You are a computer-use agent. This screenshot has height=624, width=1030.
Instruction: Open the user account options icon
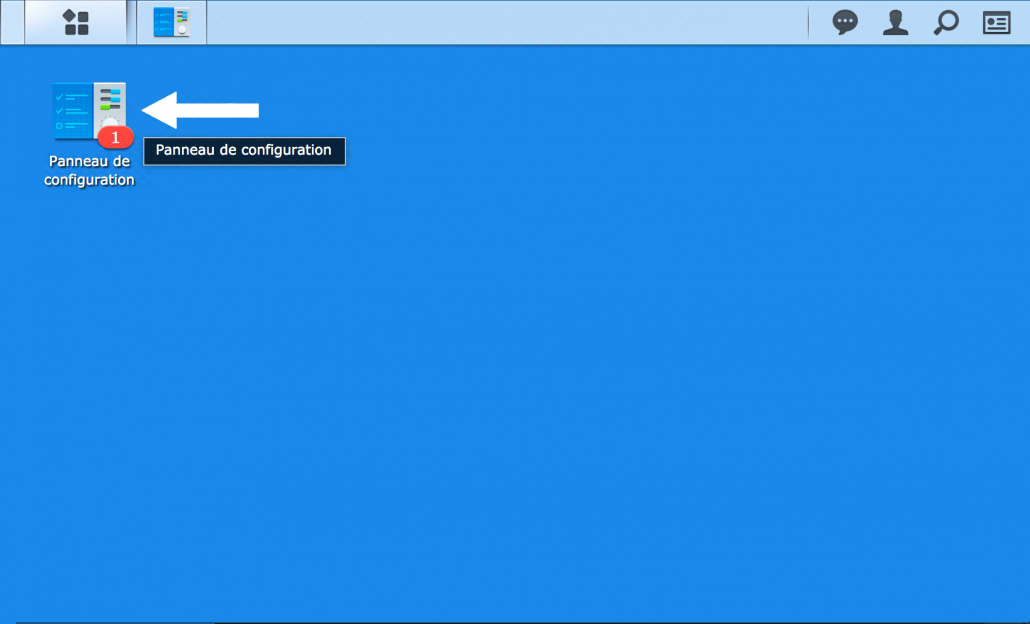(x=895, y=22)
